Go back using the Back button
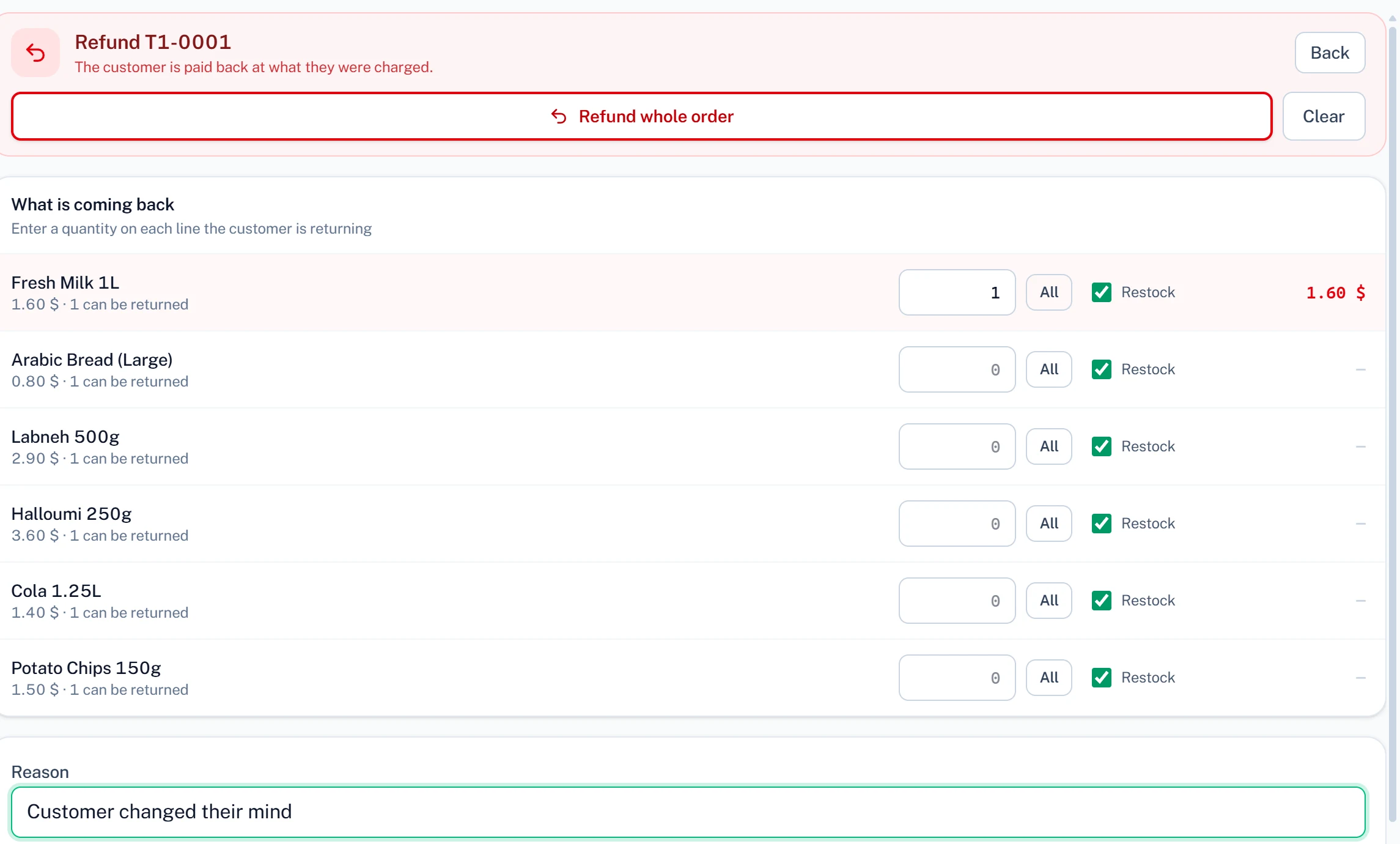The height and width of the screenshot is (844, 1400). tap(1330, 53)
